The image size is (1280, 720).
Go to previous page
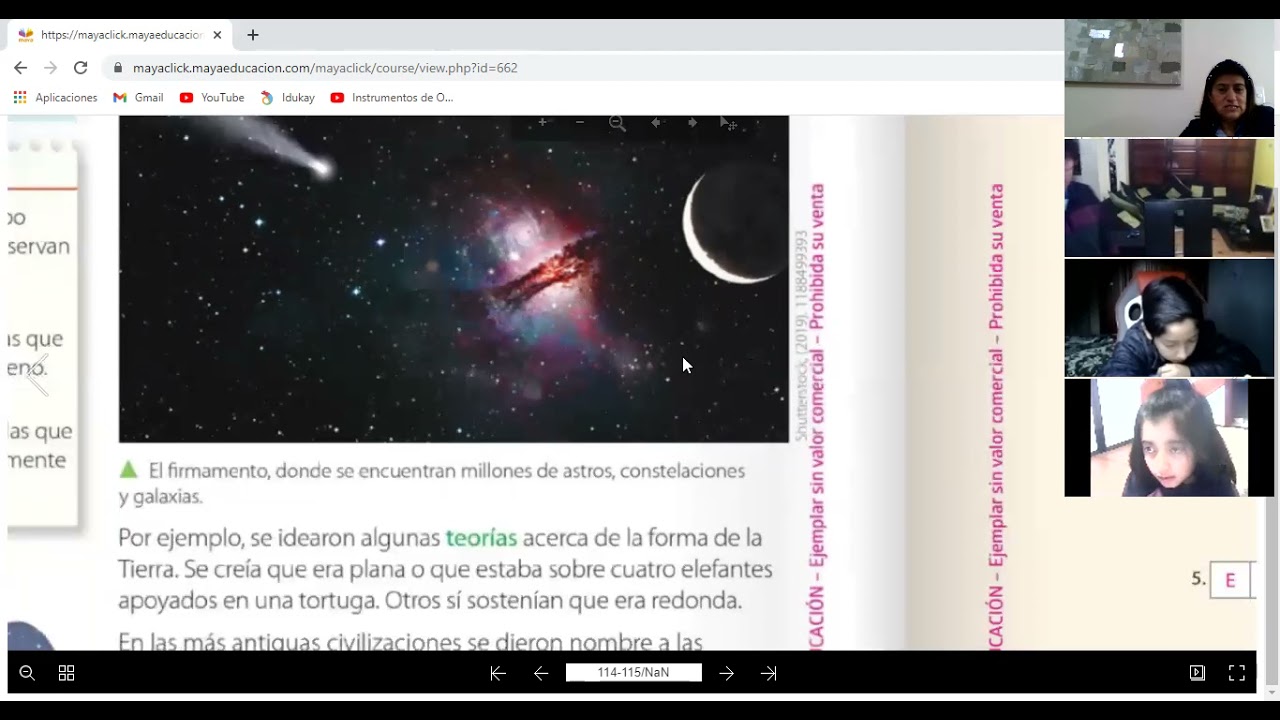click(541, 673)
